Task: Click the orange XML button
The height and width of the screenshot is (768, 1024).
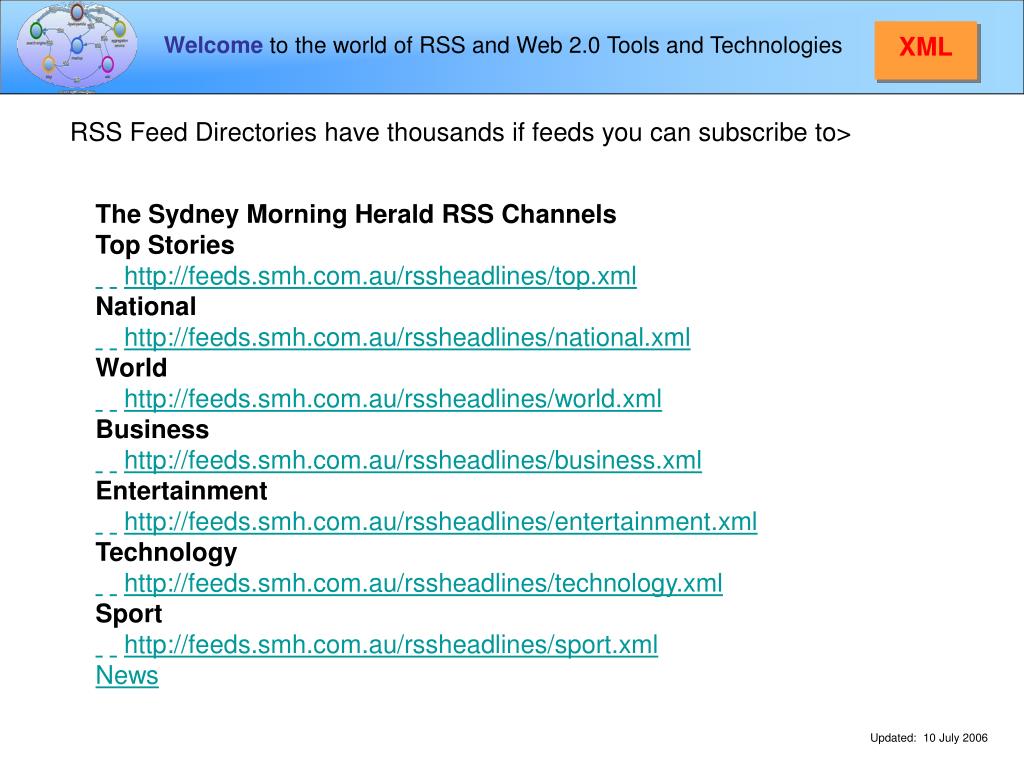Action: (926, 50)
